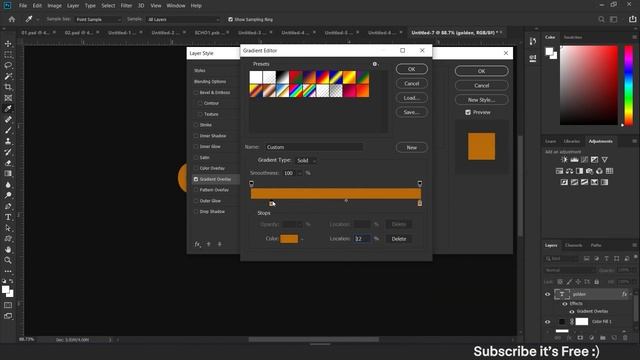Open the Presets gear menu
This screenshot has height=360, width=640.
pos(375,64)
